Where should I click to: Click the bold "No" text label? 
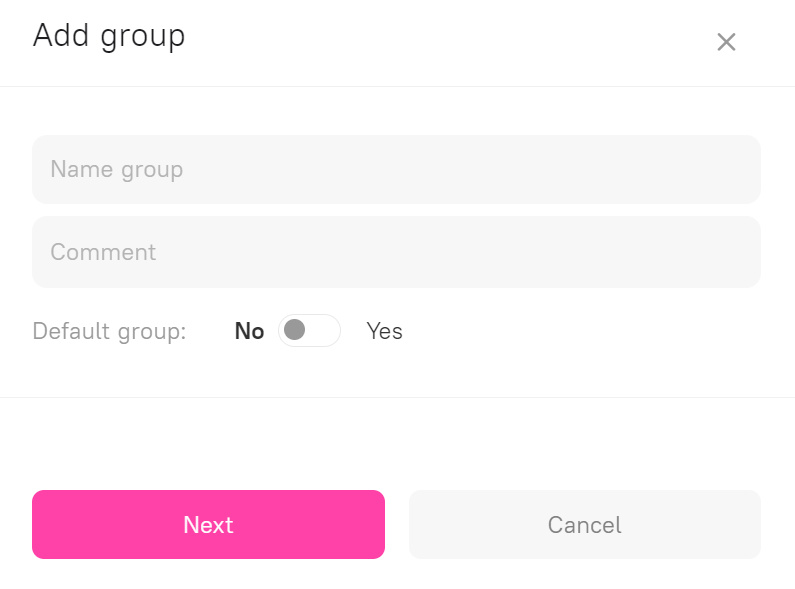pos(249,331)
